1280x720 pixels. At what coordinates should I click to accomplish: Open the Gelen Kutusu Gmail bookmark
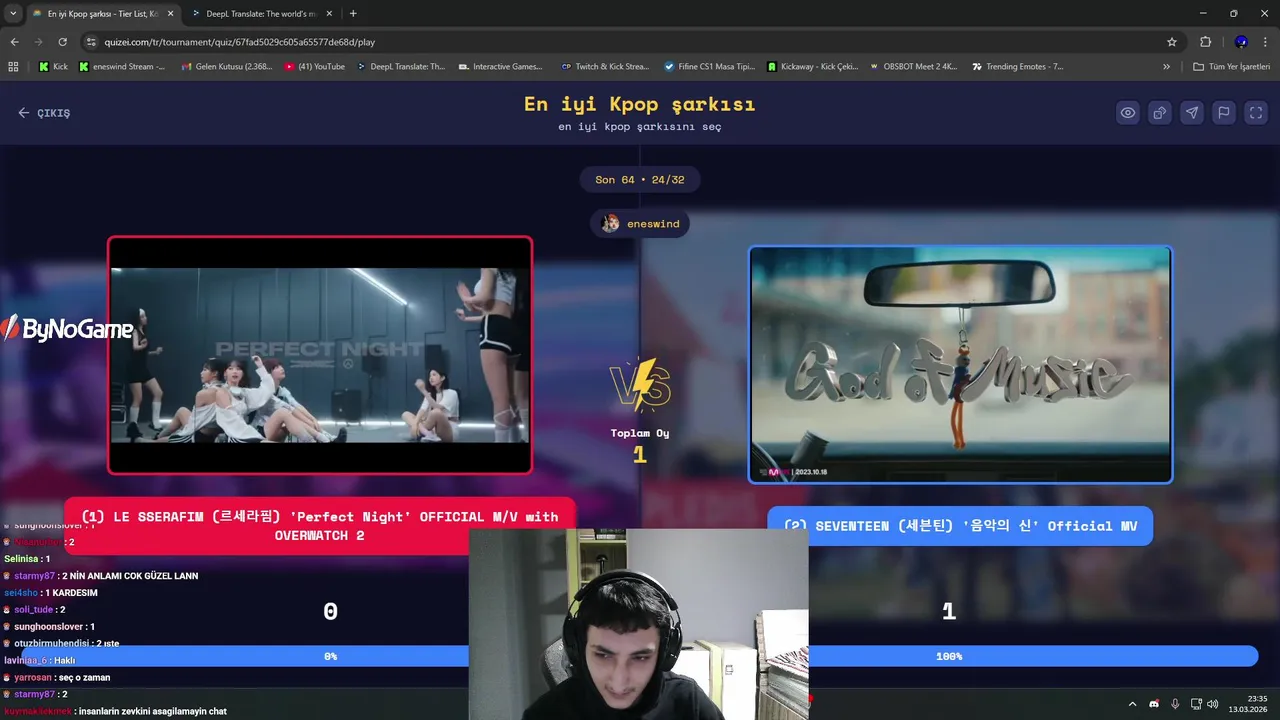[x=227, y=67]
